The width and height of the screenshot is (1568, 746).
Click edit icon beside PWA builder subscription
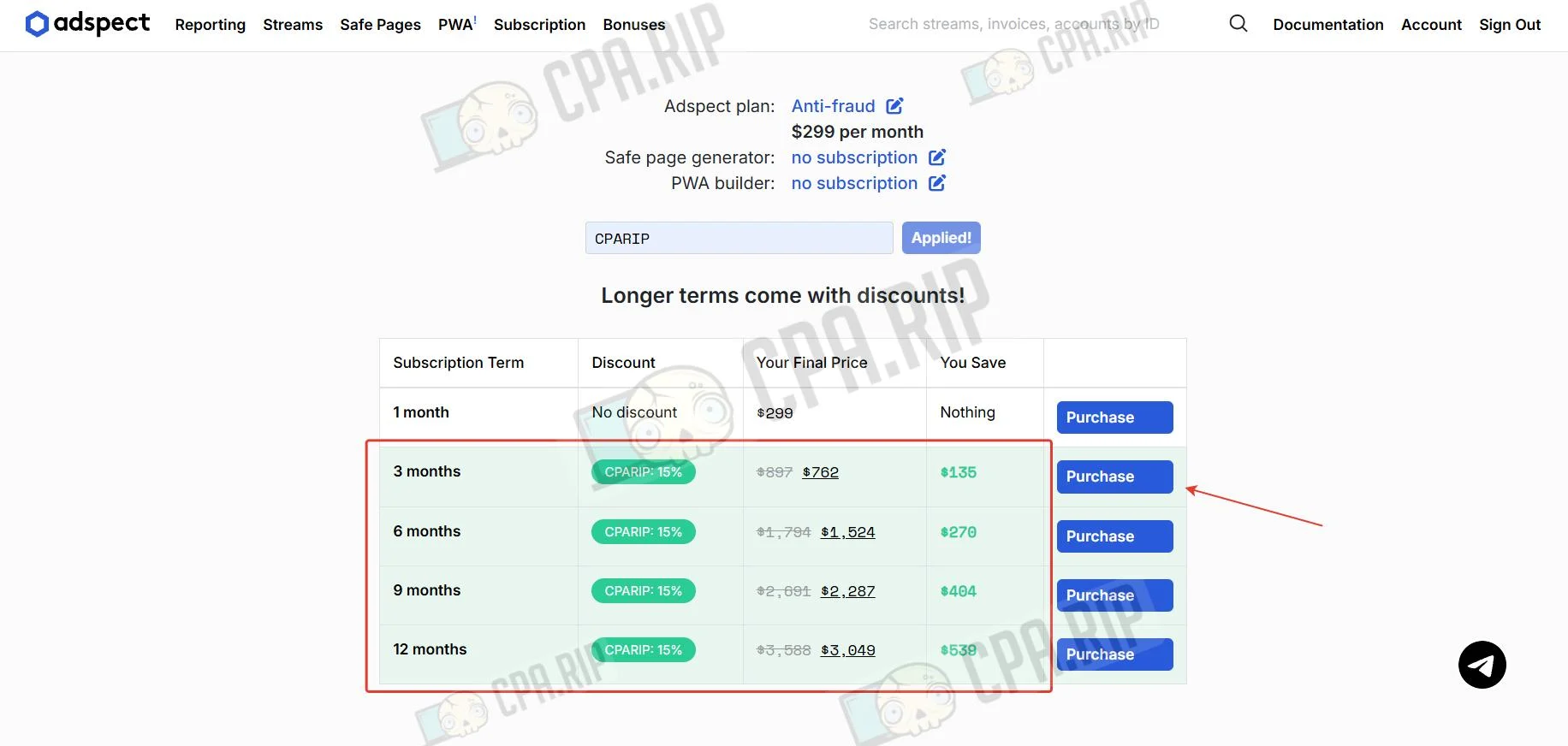click(x=937, y=183)
